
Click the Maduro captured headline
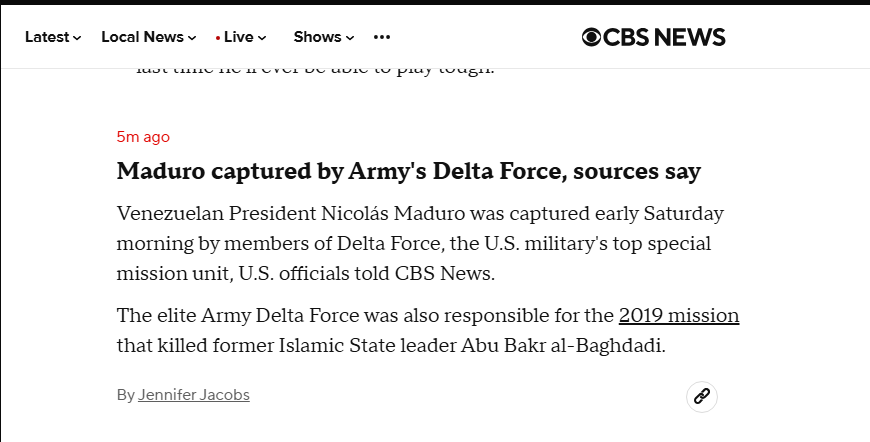click(409, 171)
